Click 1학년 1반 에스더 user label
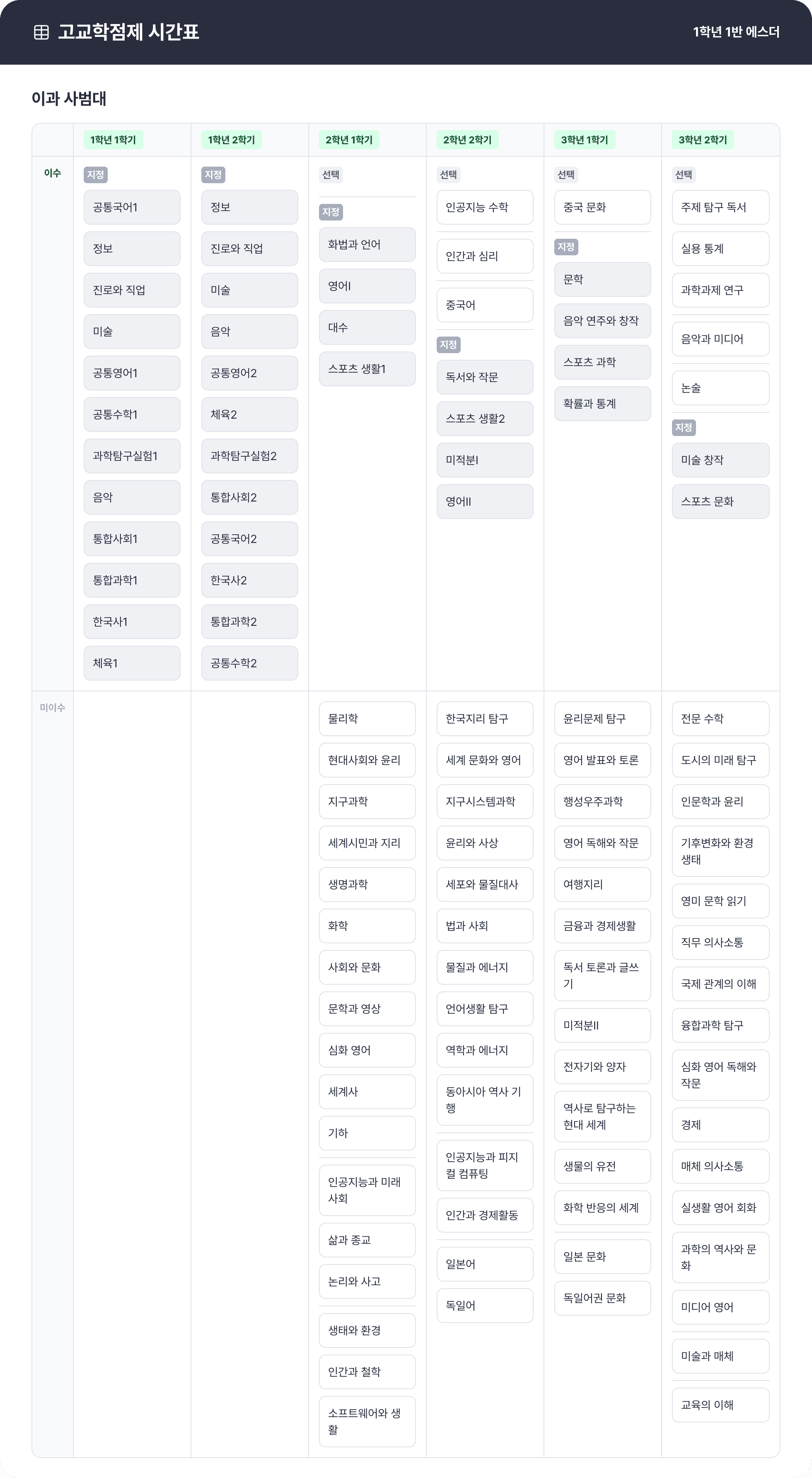Image resolution: width=812 pixels, height=1478 pixels. click(x=736, y=32)
